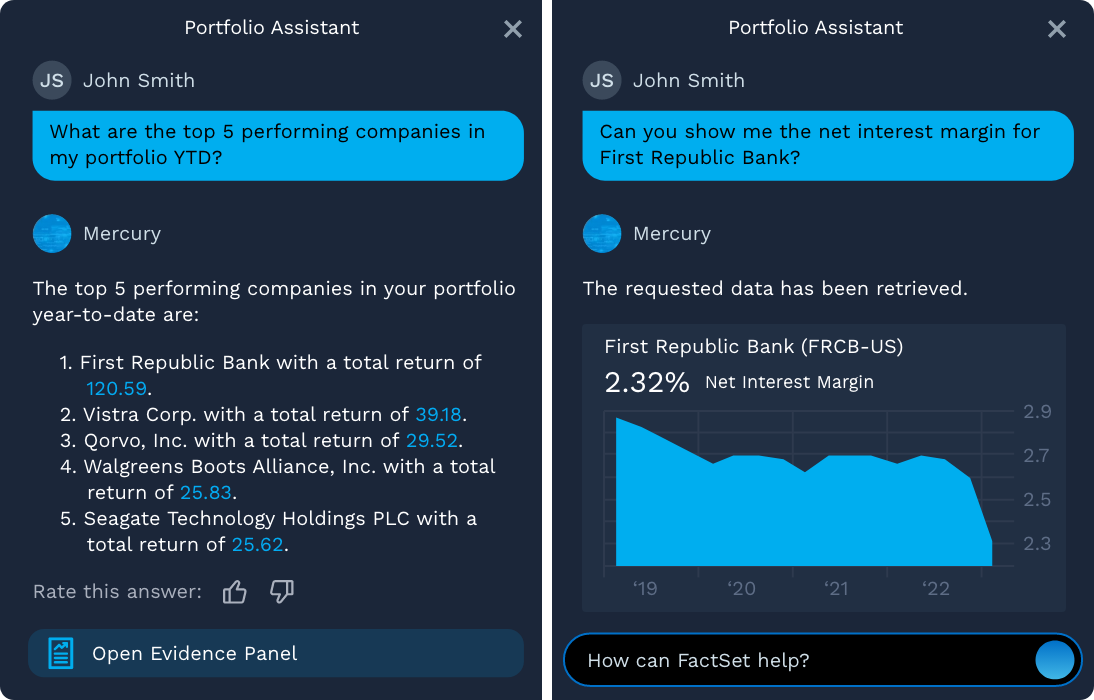Click the JS avatar next to John Smith
The width and height of the screenshot is (1094, 700).
pos(51,80)
